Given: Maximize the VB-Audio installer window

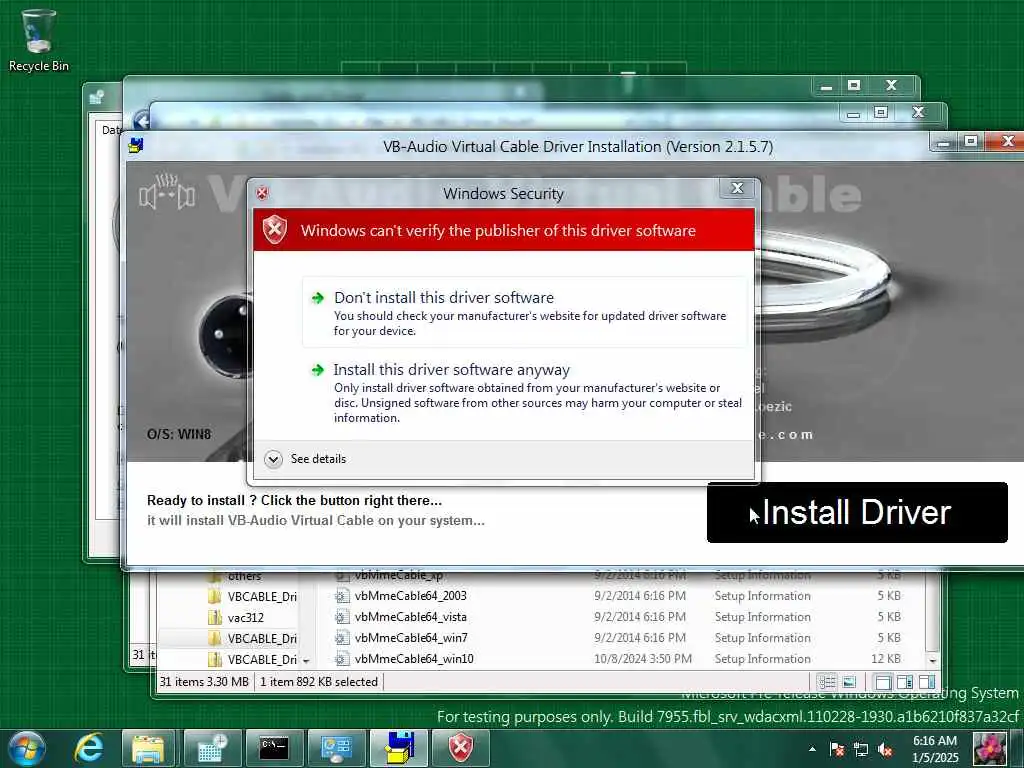Looking at the screenshot, I should pos(971,141).
